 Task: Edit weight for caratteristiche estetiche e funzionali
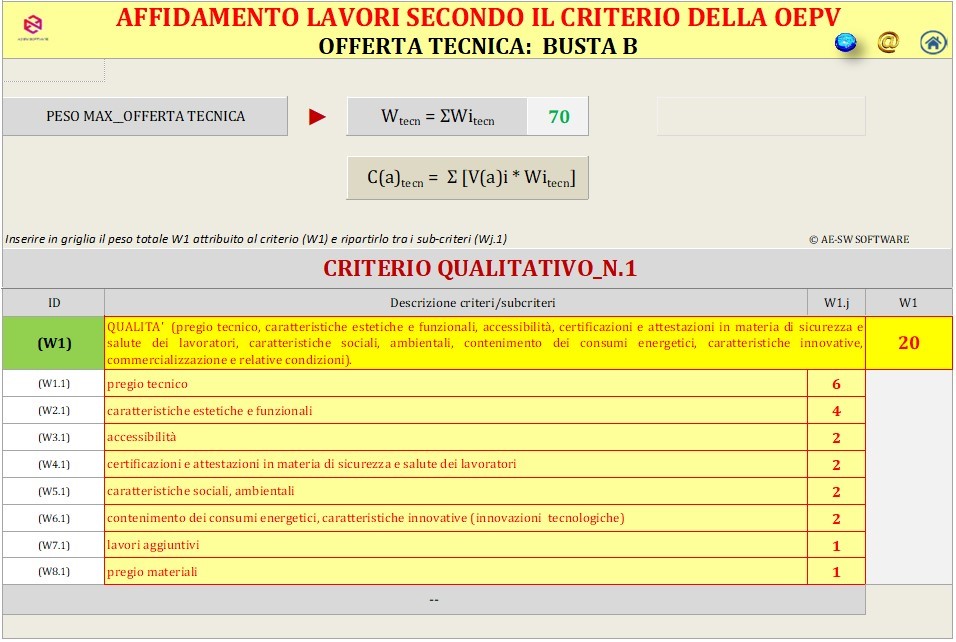coord(836,411)
